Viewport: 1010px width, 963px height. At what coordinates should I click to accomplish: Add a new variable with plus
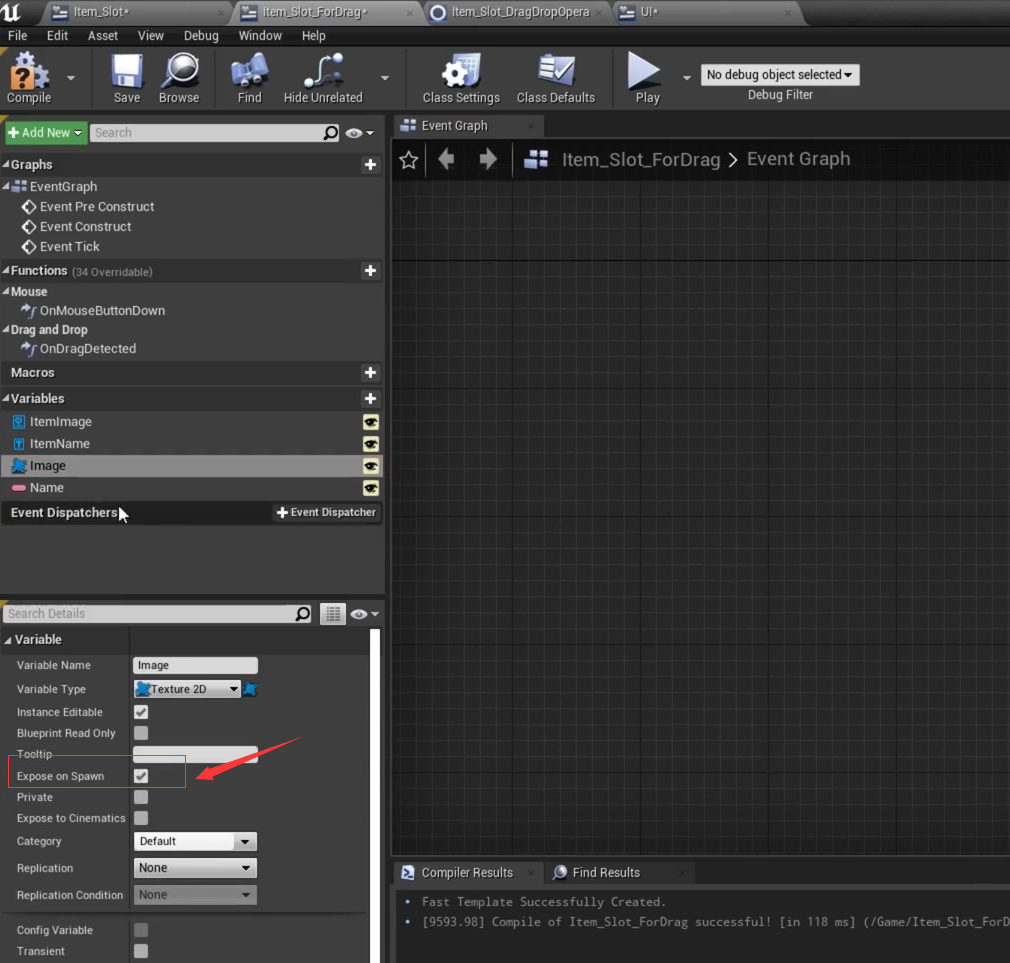click(370, 399)
